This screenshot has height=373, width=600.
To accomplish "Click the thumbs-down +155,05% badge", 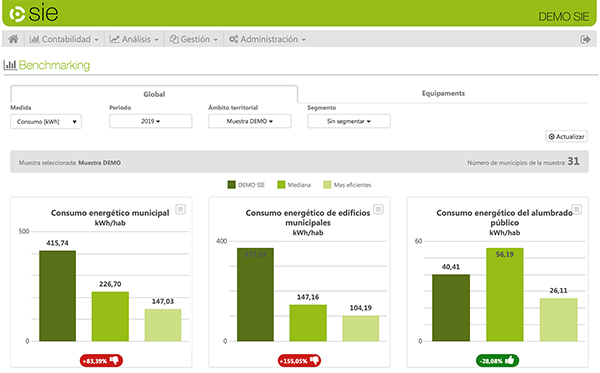I will (299, 360).
